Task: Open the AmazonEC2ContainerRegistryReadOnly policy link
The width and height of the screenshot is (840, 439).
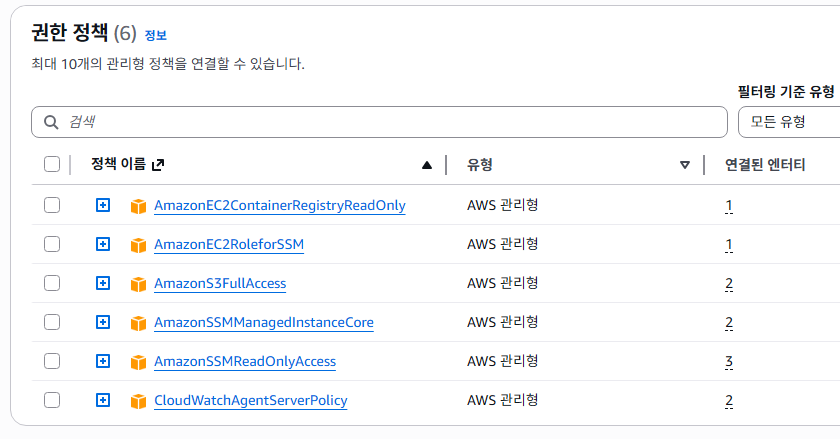Action: click(x=280, y=205)
